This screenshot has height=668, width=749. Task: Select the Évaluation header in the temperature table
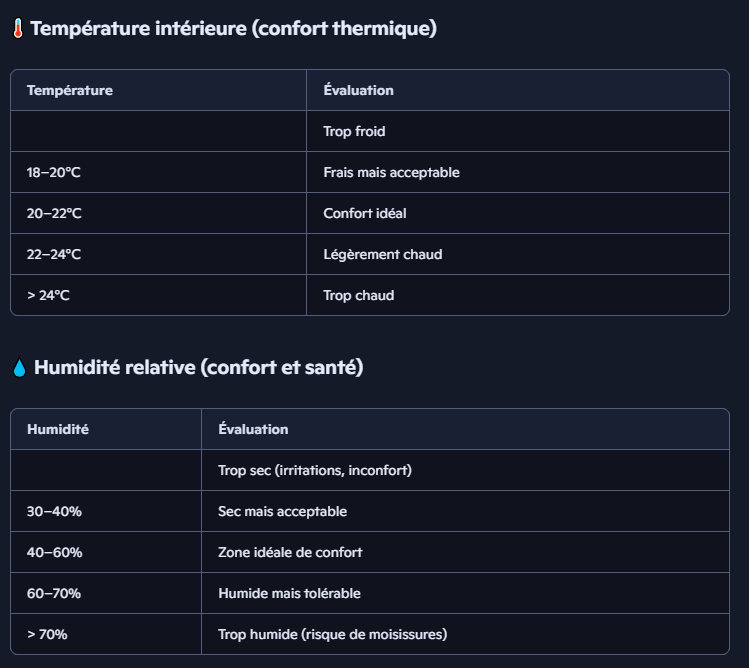coord(358,90)
